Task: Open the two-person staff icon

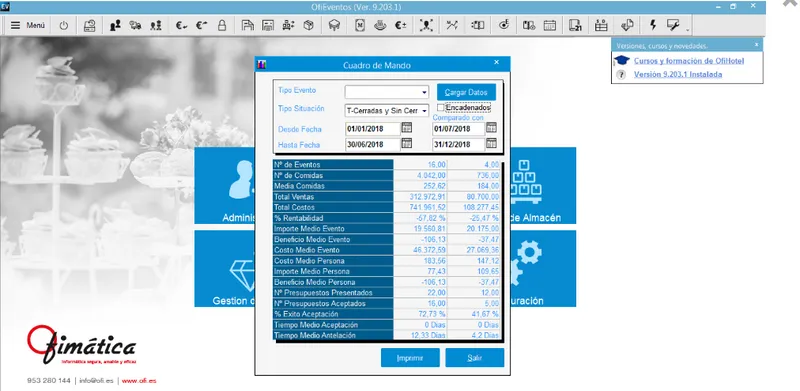Action: click(156, 25)
